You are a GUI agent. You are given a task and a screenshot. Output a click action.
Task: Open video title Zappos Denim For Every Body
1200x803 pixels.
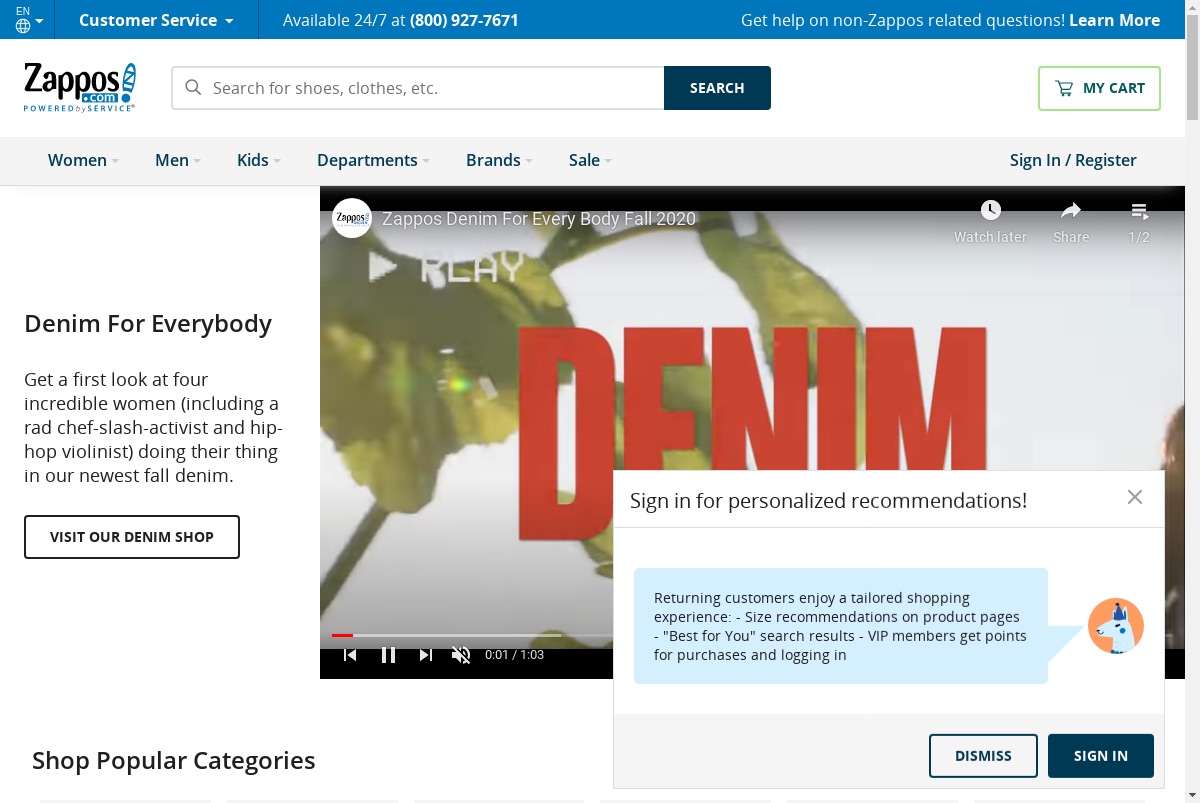538,219
